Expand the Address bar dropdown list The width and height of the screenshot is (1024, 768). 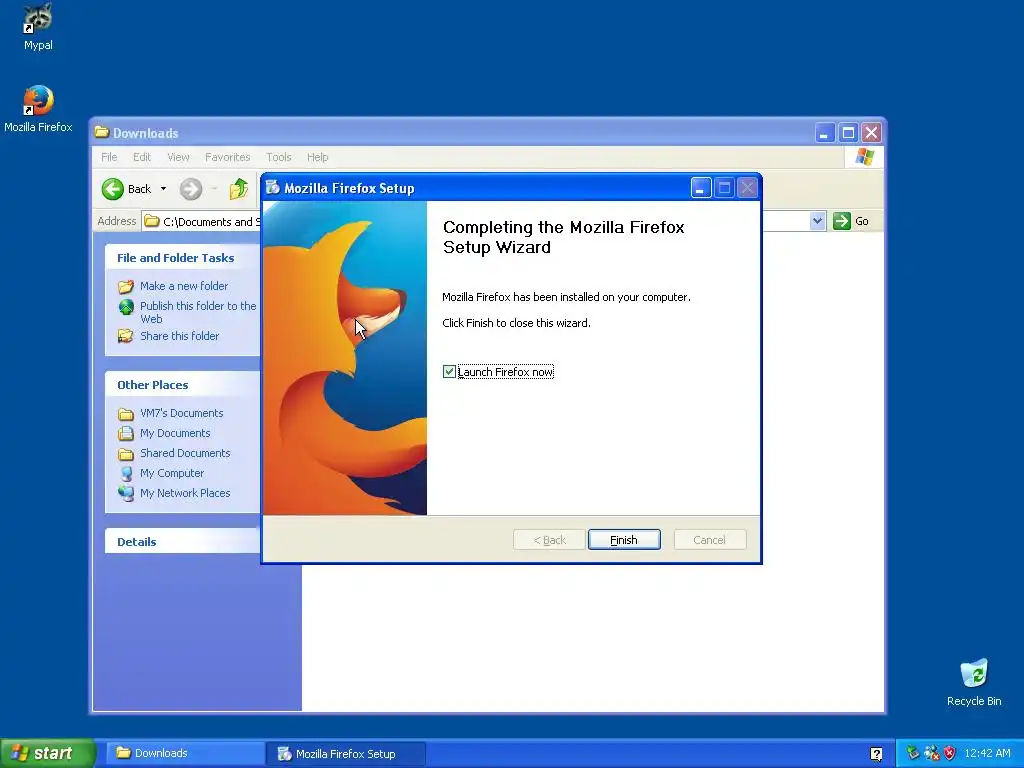click(x=817, y=221)
